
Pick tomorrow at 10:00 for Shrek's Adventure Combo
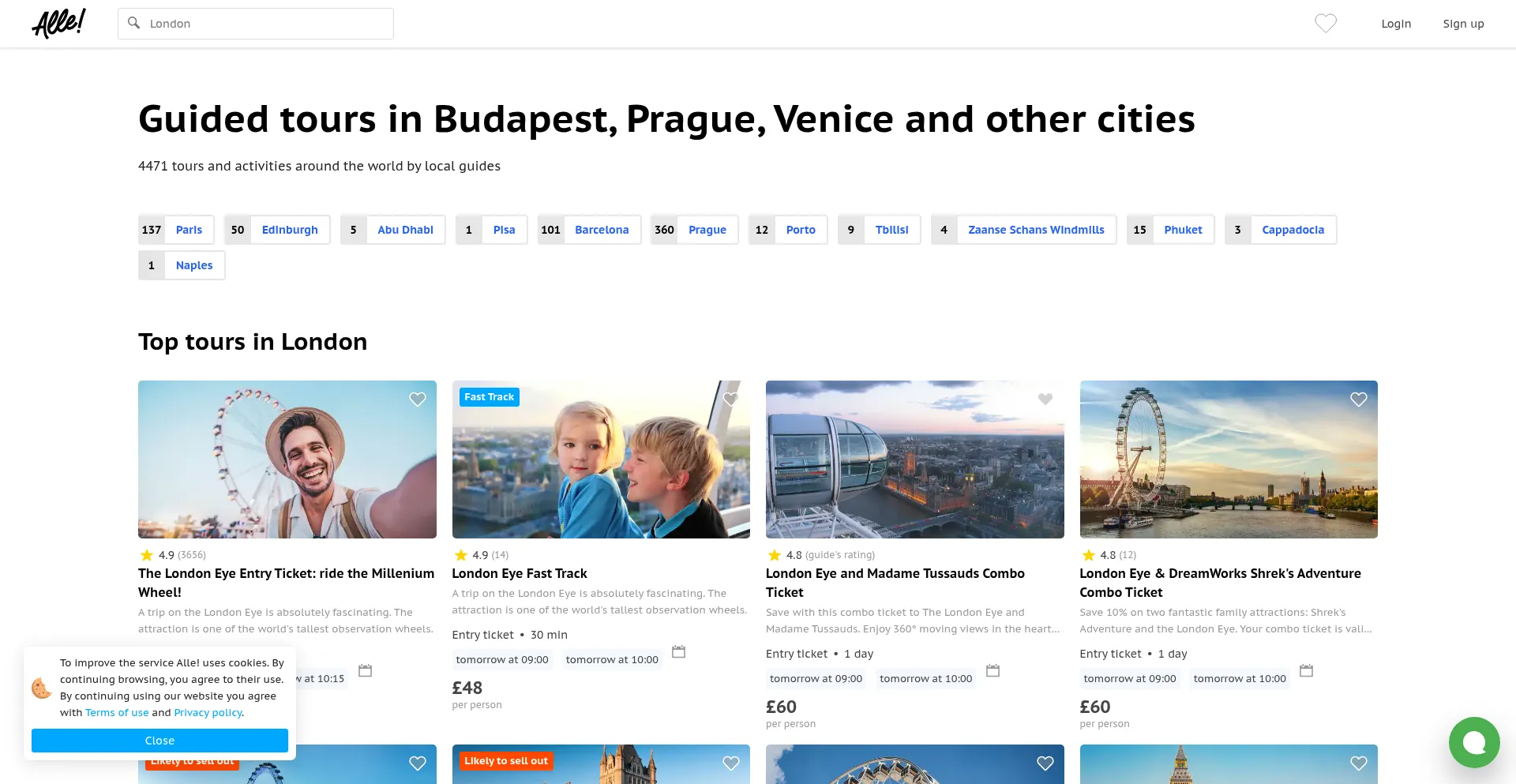tap(1240, 679)
